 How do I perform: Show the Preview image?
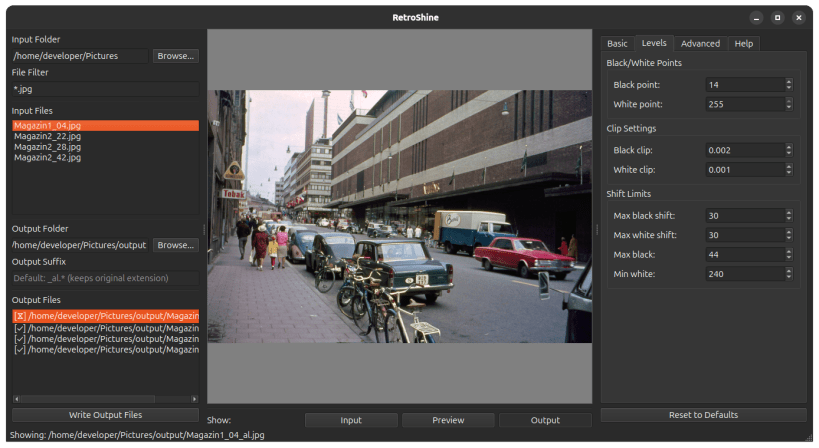[448, 420]
